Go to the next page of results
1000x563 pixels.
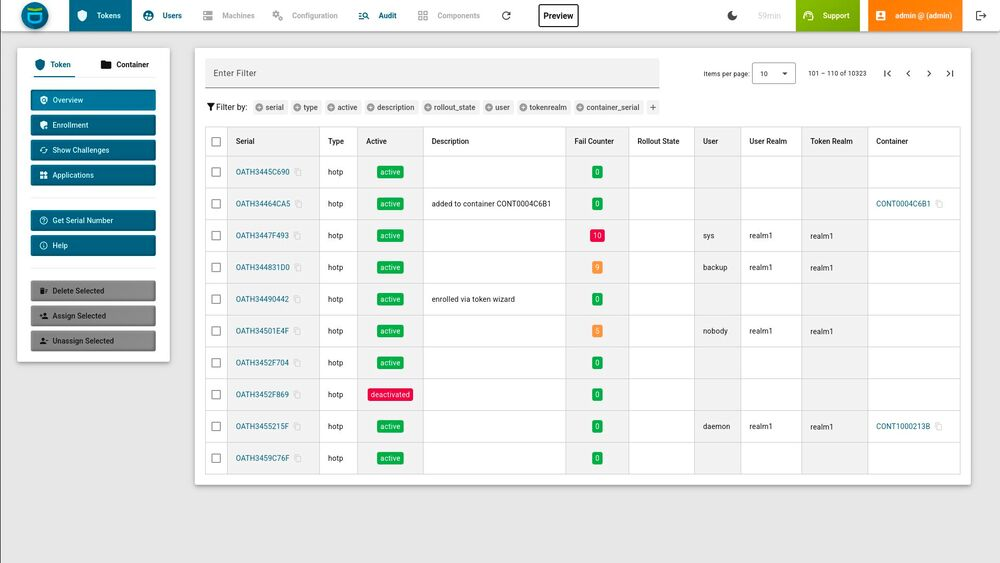929,73
